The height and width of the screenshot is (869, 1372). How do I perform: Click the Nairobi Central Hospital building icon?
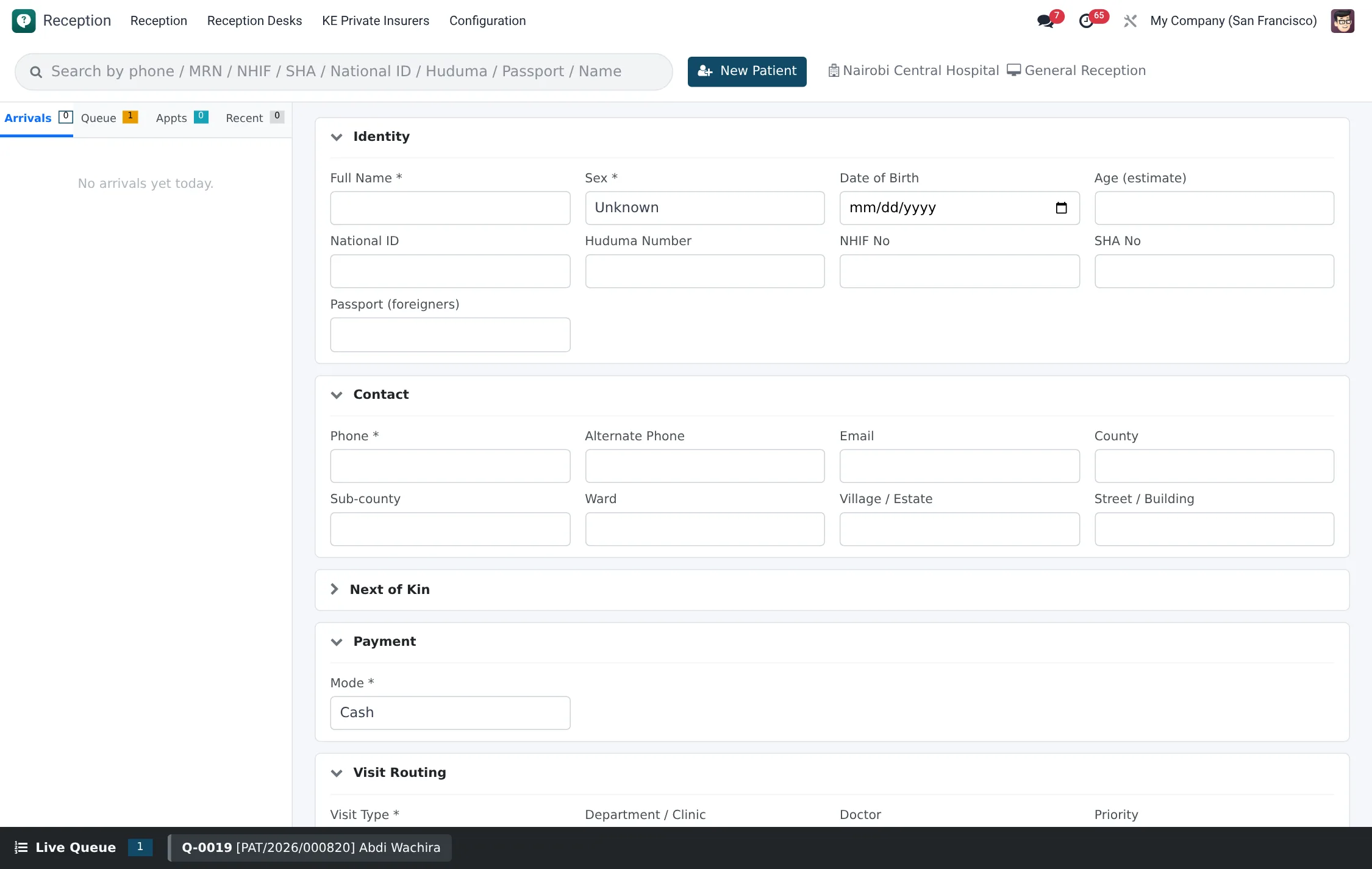coord(834,71)
